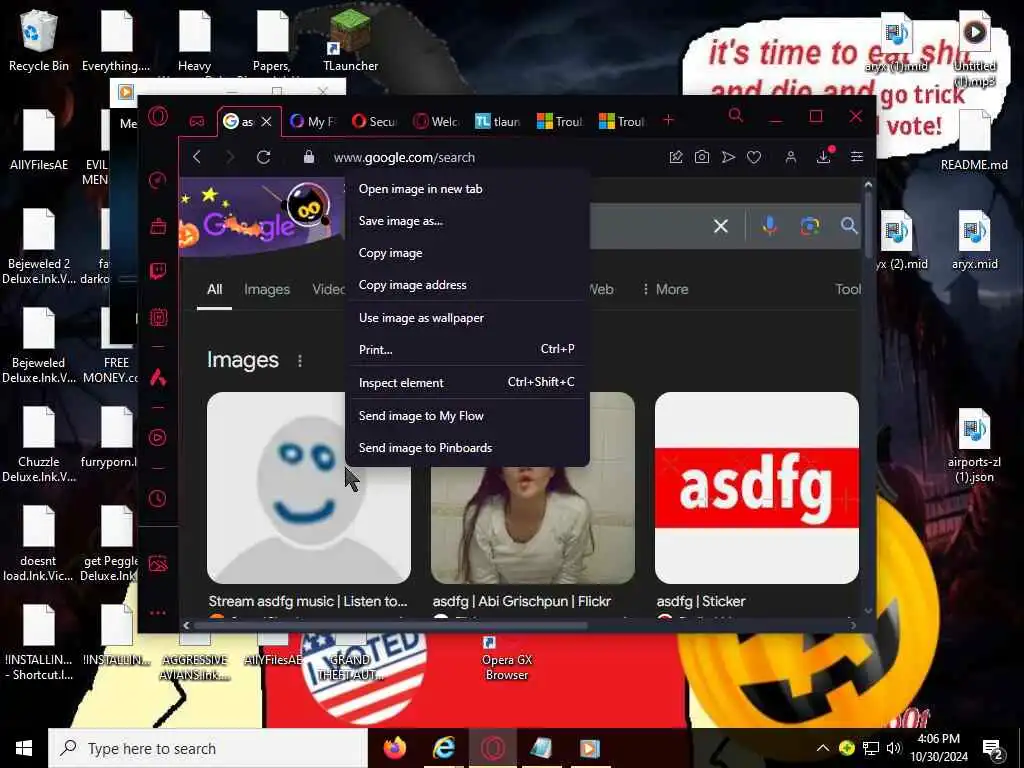The width and height of the screenshot is (1024, 768).
Task: Choose Use image as wallpaper
Action: 467,318
